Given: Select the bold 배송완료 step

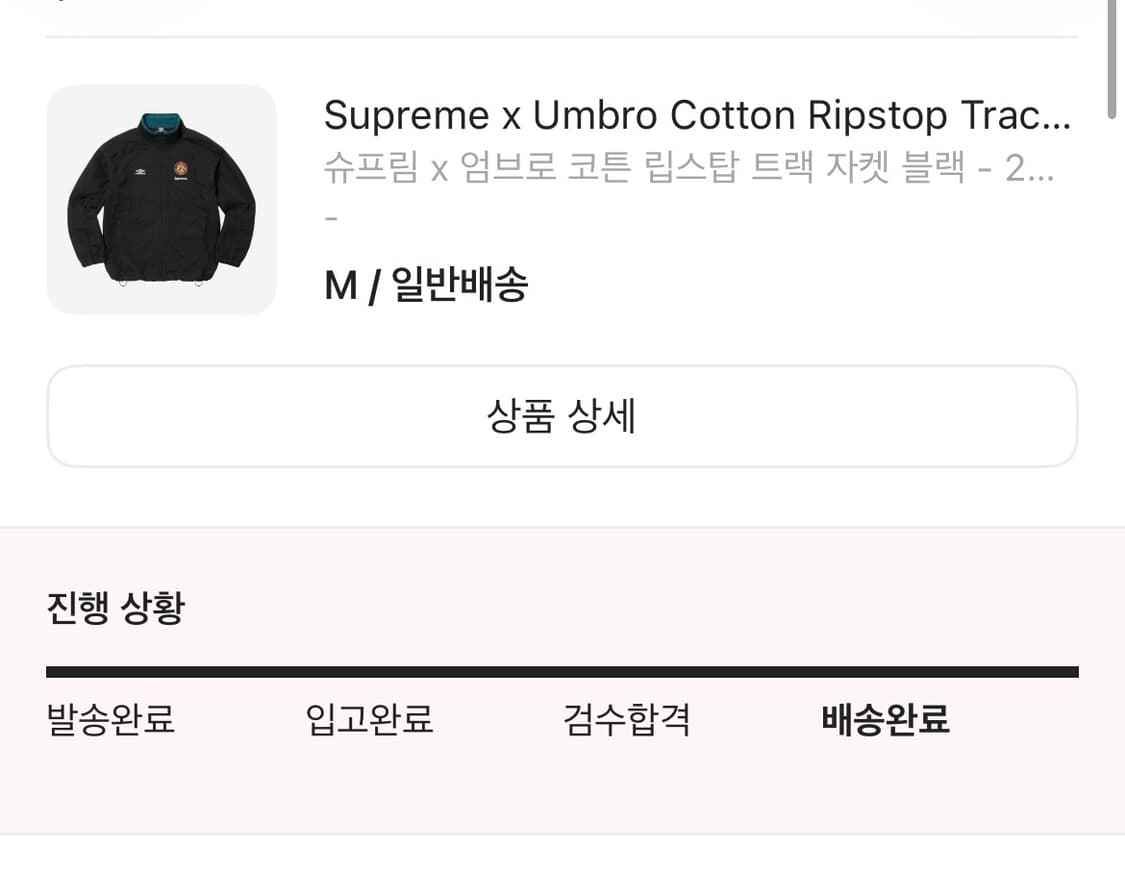Looking at the screenshot, I should tap(885, 719).
